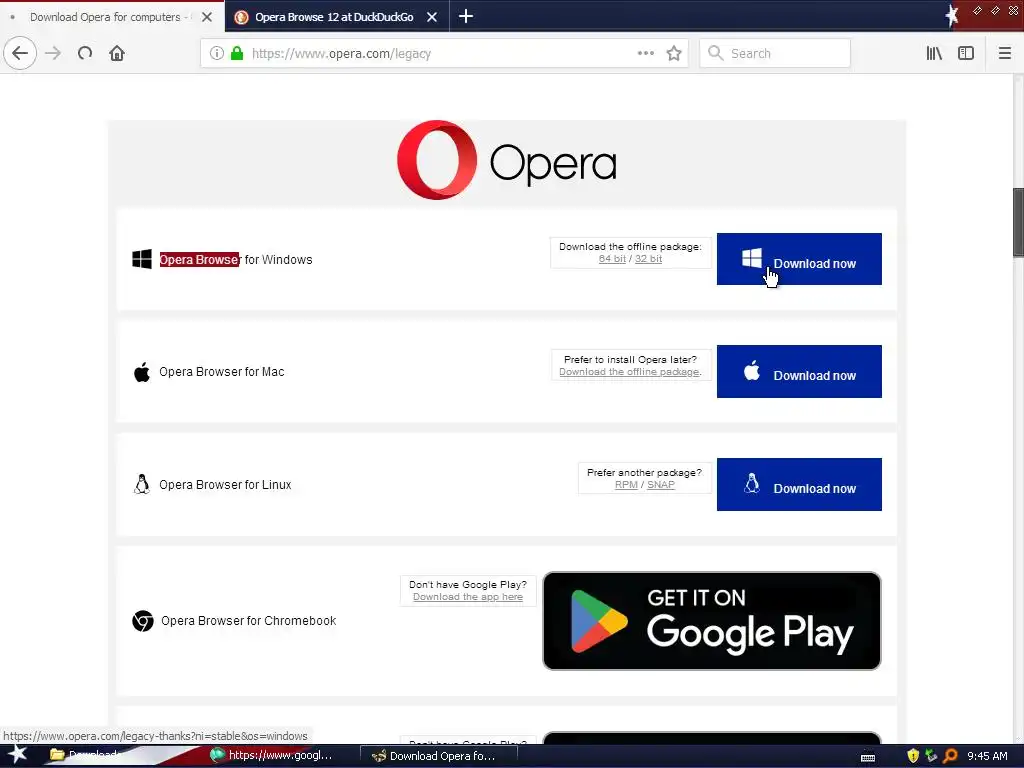Viewport: 1024px width, 768px height.
Task: Click the vertical scrollbar thumb
Action: point(1018,222)
